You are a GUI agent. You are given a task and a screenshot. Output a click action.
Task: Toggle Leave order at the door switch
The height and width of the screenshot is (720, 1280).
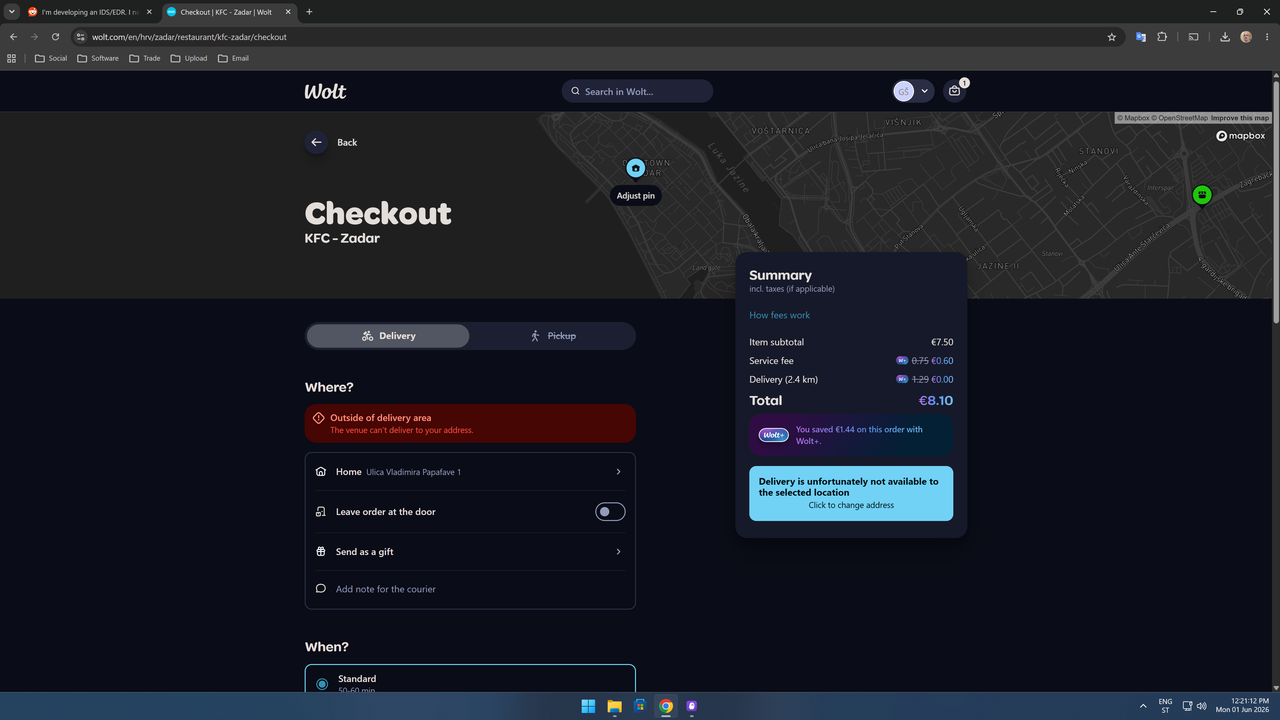(610, 512)
